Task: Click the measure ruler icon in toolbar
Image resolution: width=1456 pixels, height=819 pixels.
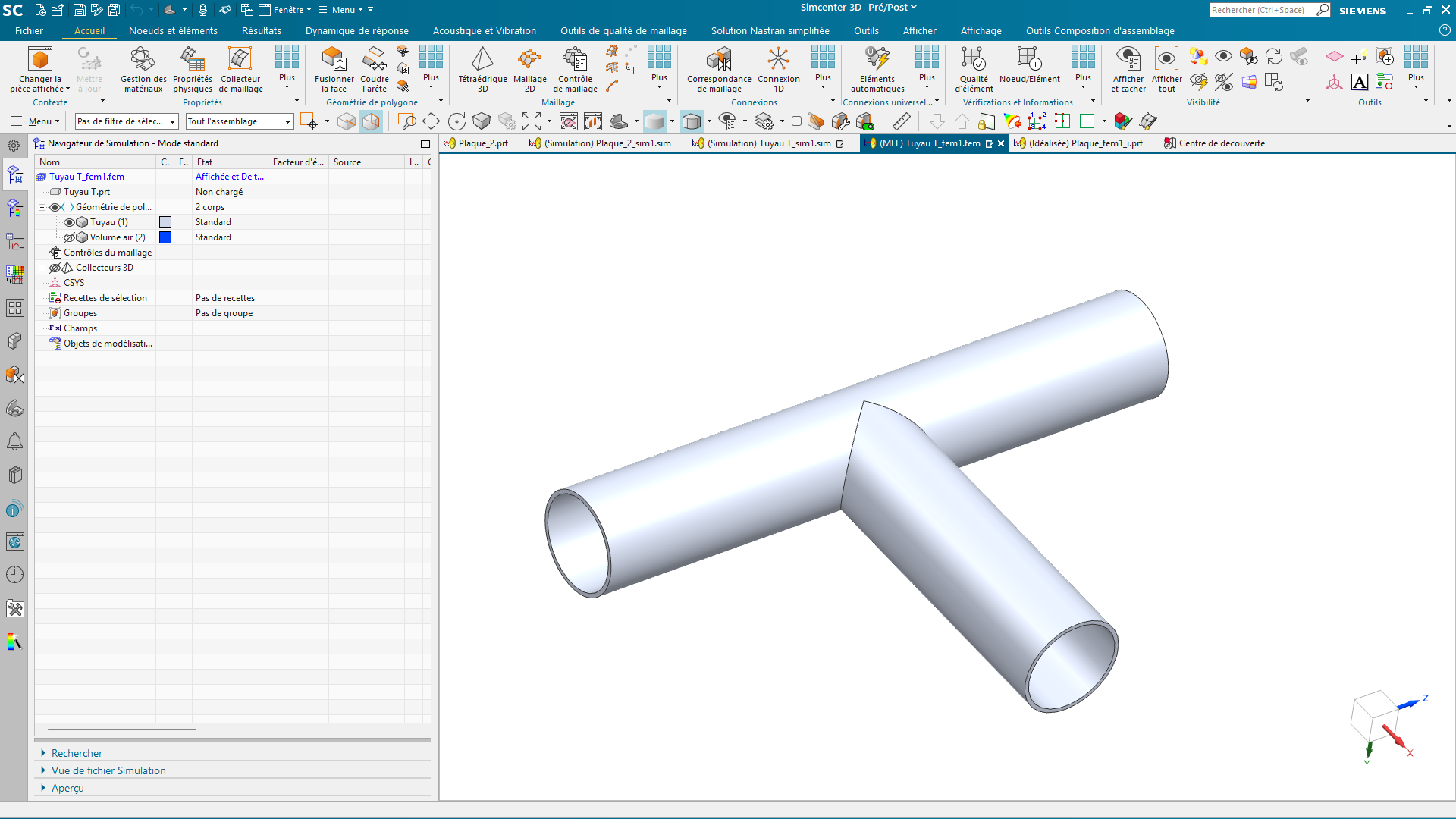Action: pyautogui.click(x=901, y=121)
